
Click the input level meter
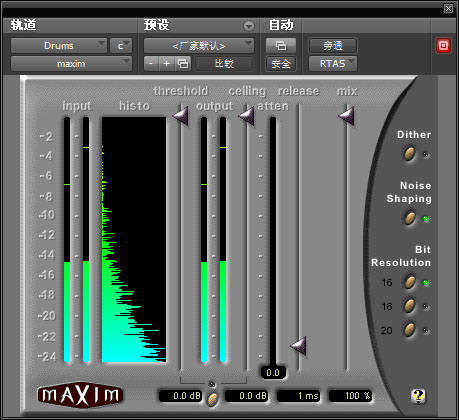coord(76,239)
